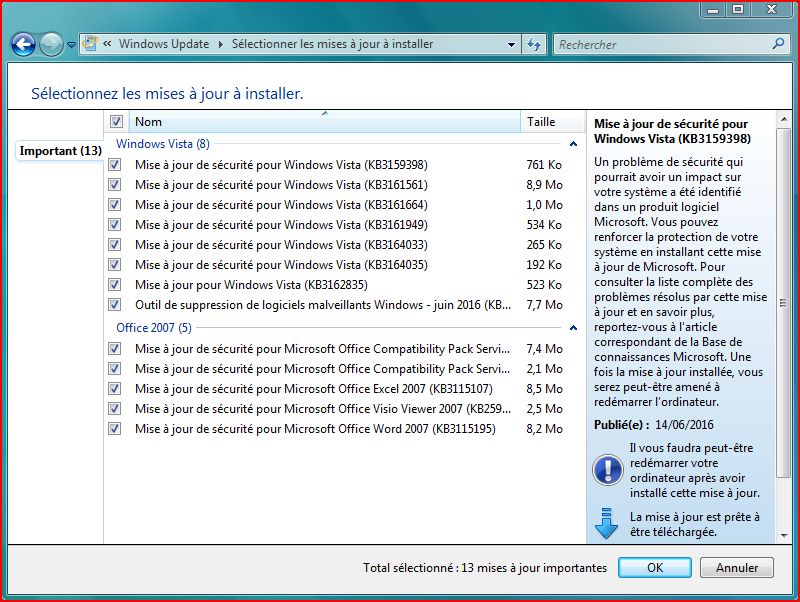This screenshot has height=602, width=800.
Task: Toggle the 7,4 Mo Compatibility Pack checkbox
Action: tap(115, 348)
